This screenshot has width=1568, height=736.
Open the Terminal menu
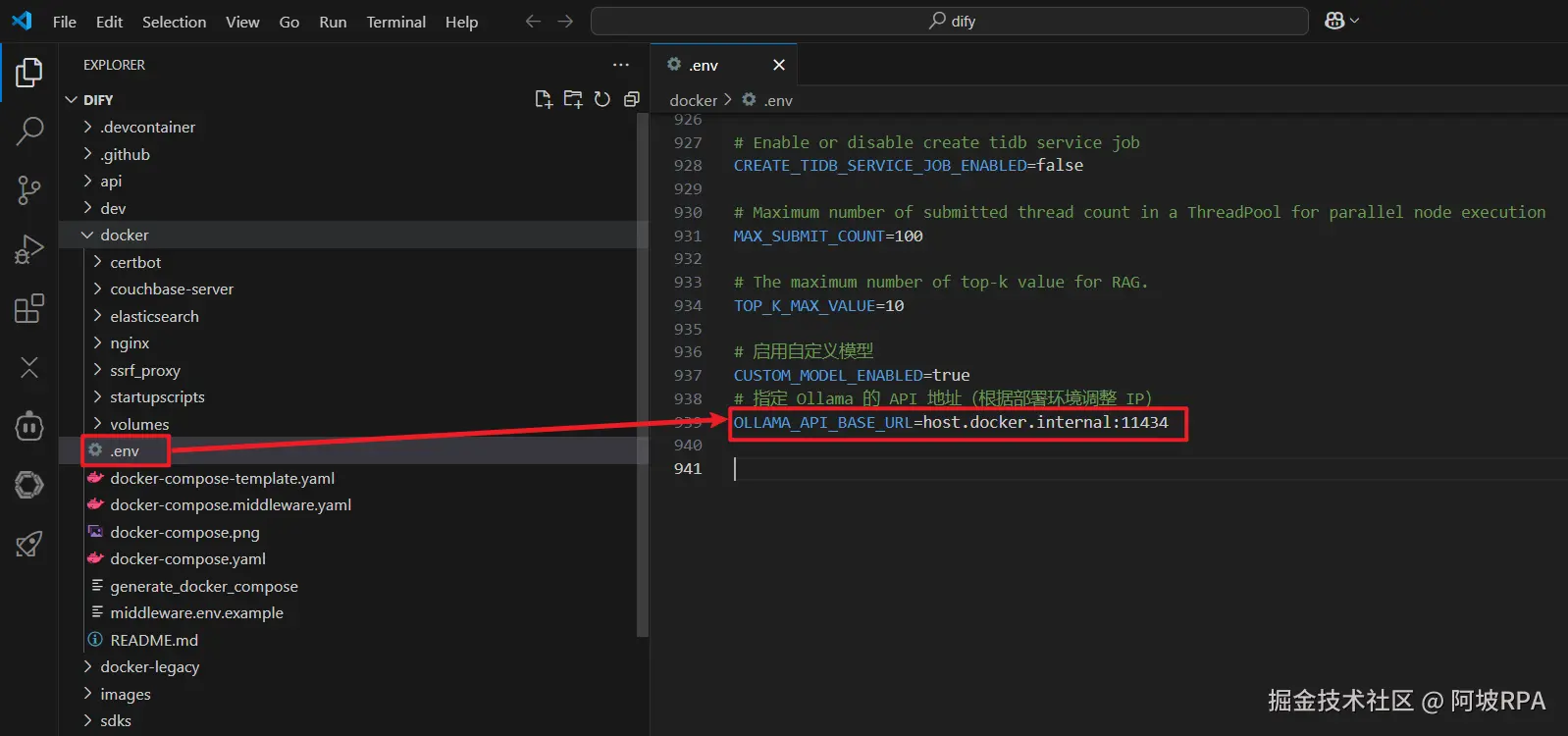tap(396, 22)
